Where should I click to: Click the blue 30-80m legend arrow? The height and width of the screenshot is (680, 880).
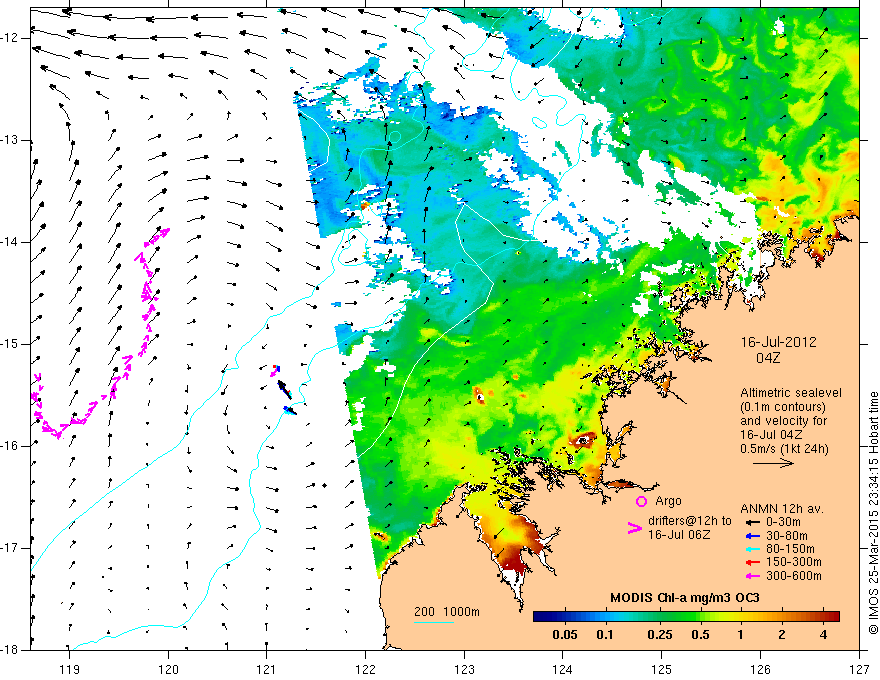752,536
